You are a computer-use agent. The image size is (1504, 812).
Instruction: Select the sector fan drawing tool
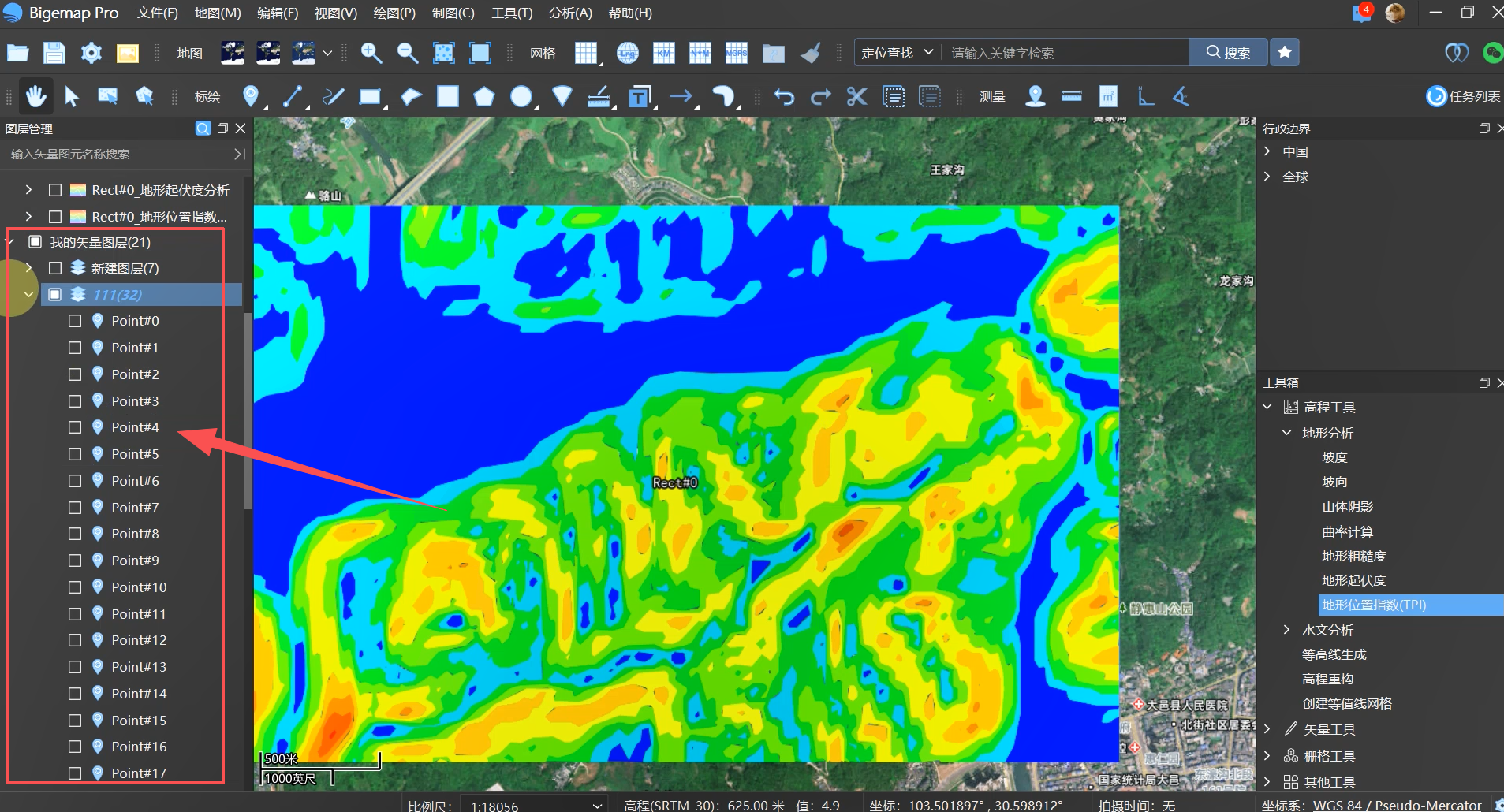(562, 96)
